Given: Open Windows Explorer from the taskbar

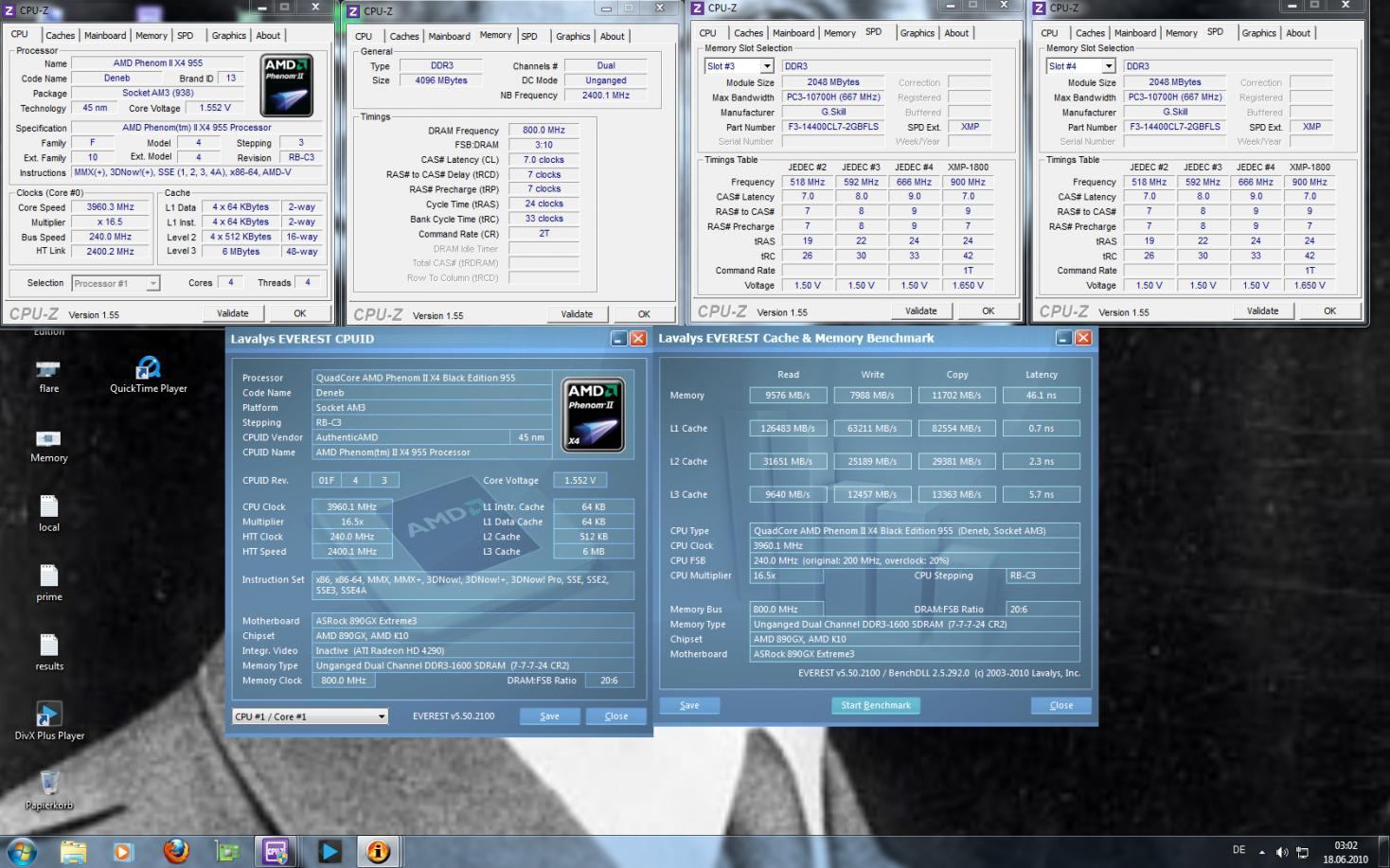Looking at the screenshot, I should click(x=73, y=851).
